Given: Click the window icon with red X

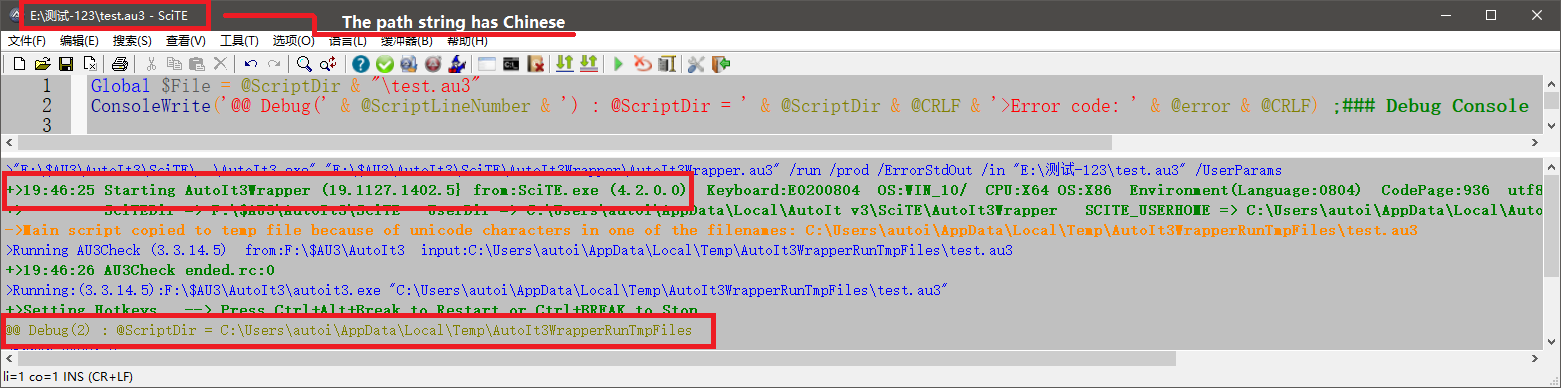Looking at the screenshot, I should [536, 64].
